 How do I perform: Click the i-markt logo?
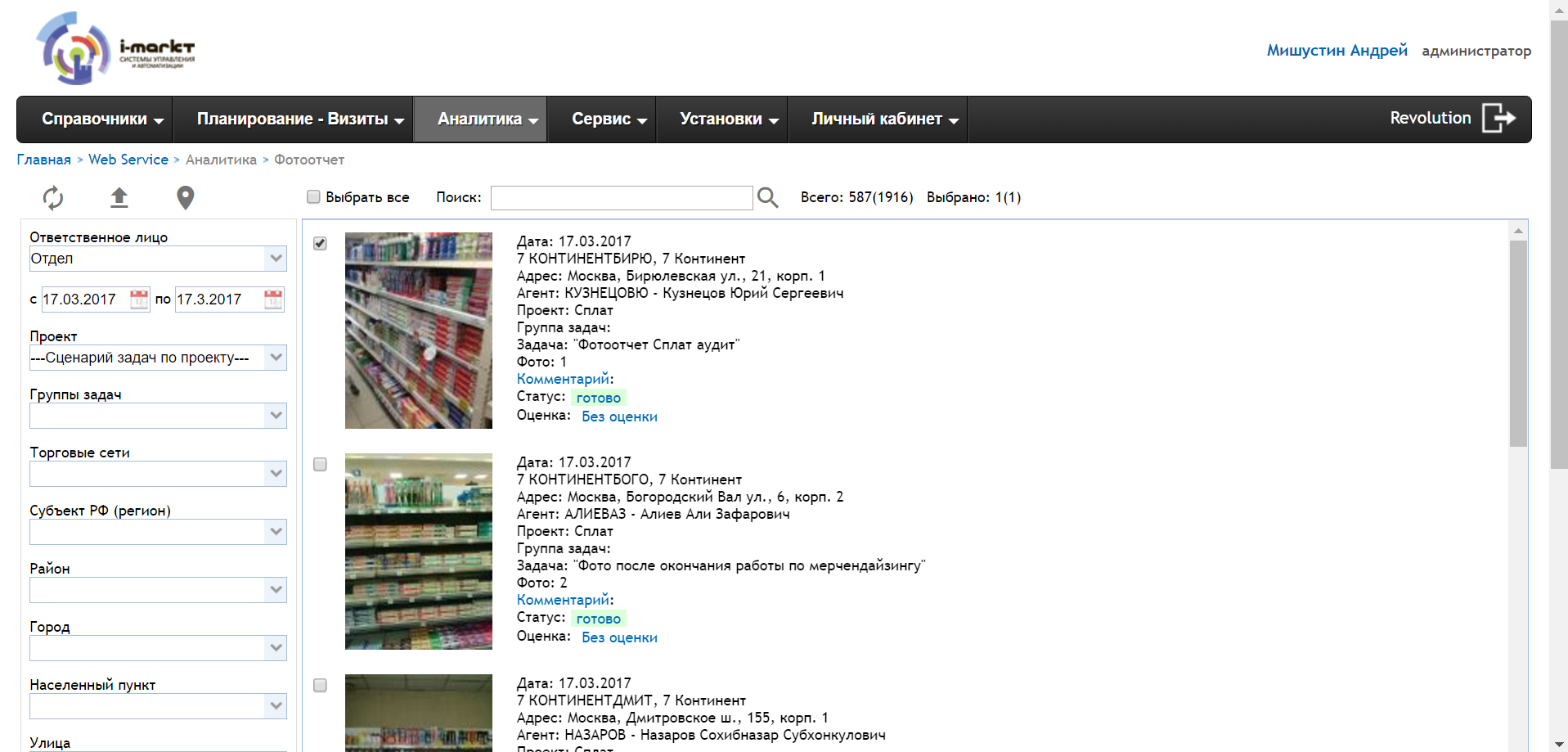(115, 48)
